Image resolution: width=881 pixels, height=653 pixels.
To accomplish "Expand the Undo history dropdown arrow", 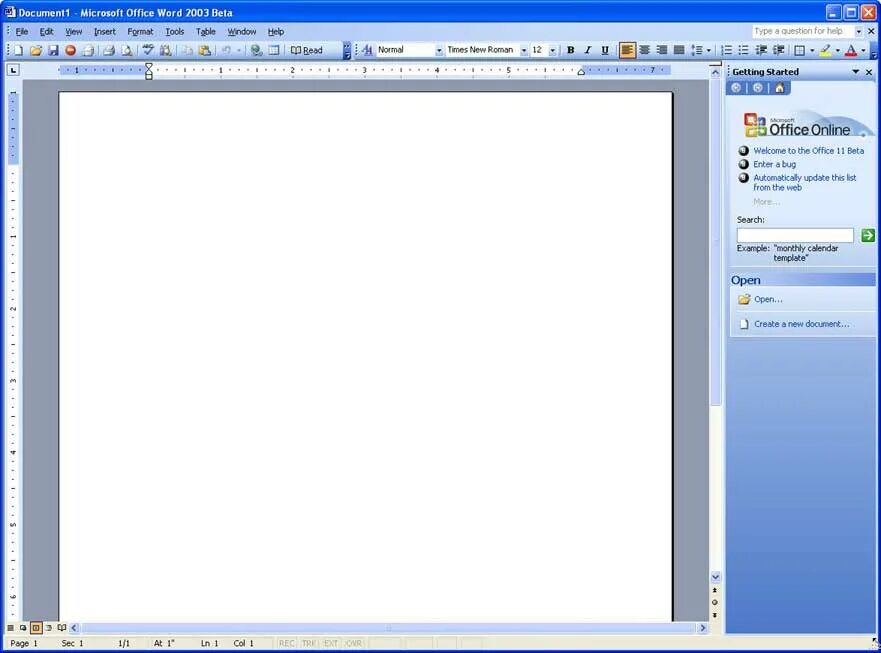I will 239,51.
